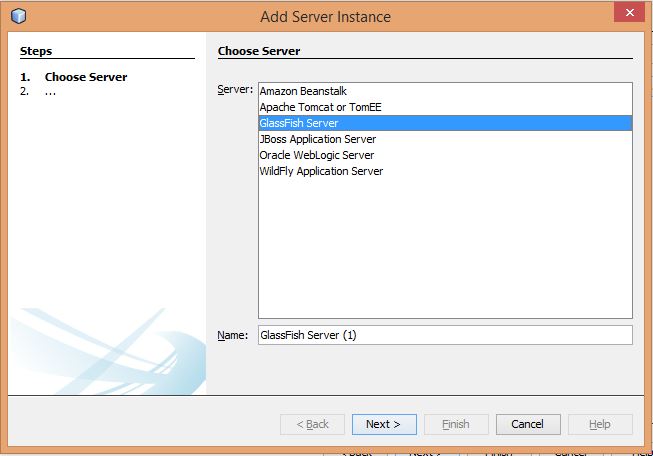The image size is (653, 456).
Task: Open Help via the Help button
Action: pyautogui.click(x=599, y=424)
